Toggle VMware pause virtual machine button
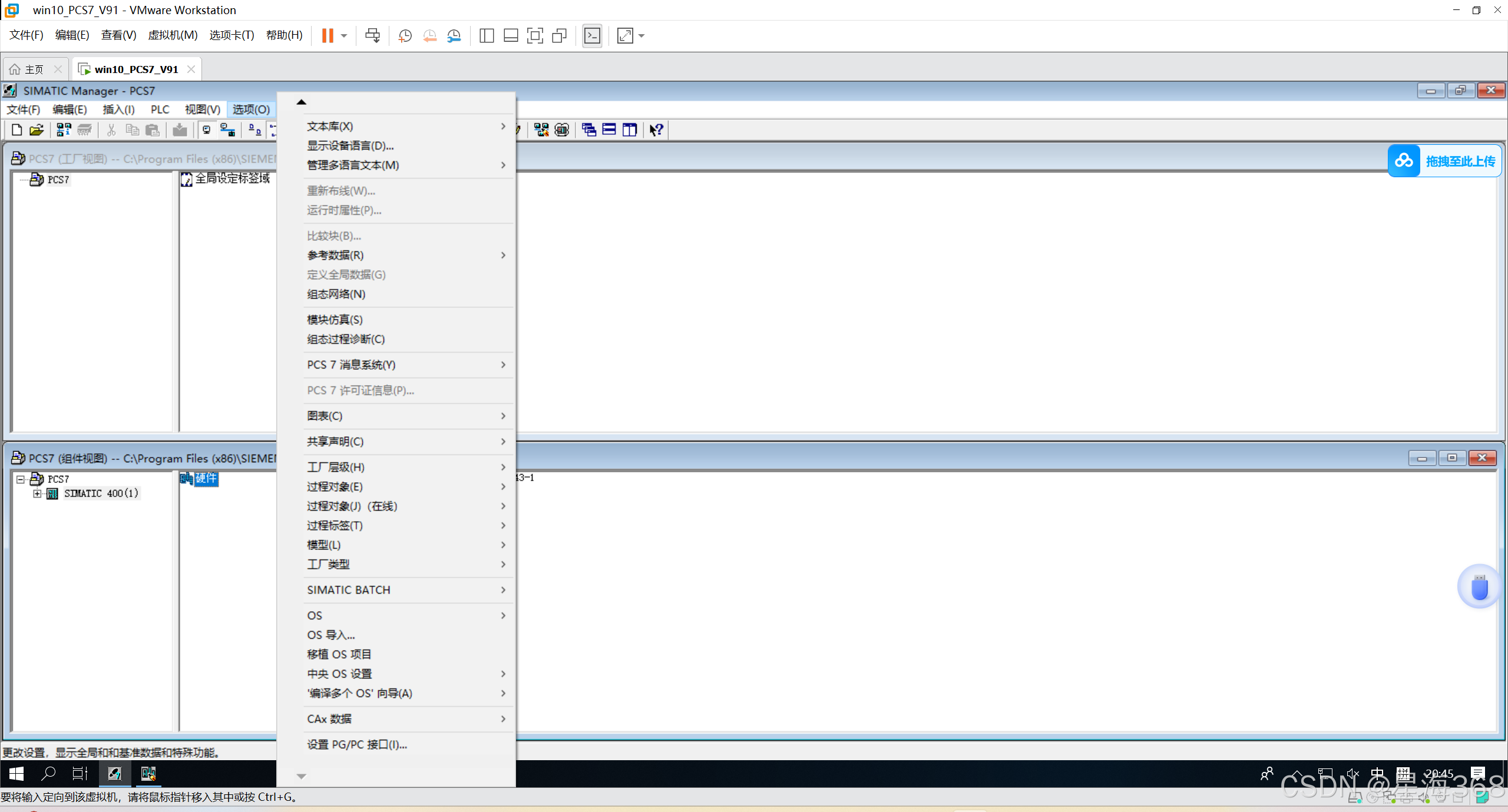Viewport: 1508px width, 812px height. point(328,36)
